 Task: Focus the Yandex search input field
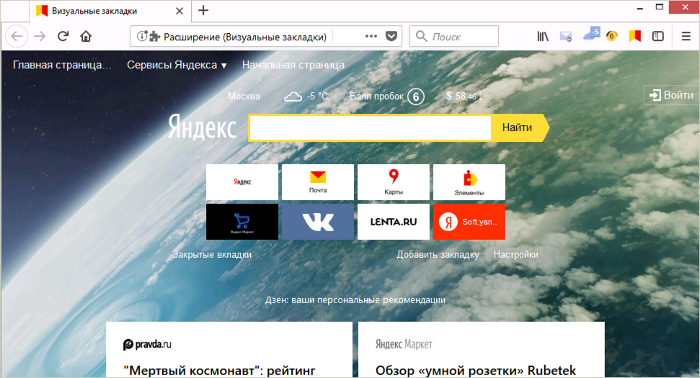[370, 128]
